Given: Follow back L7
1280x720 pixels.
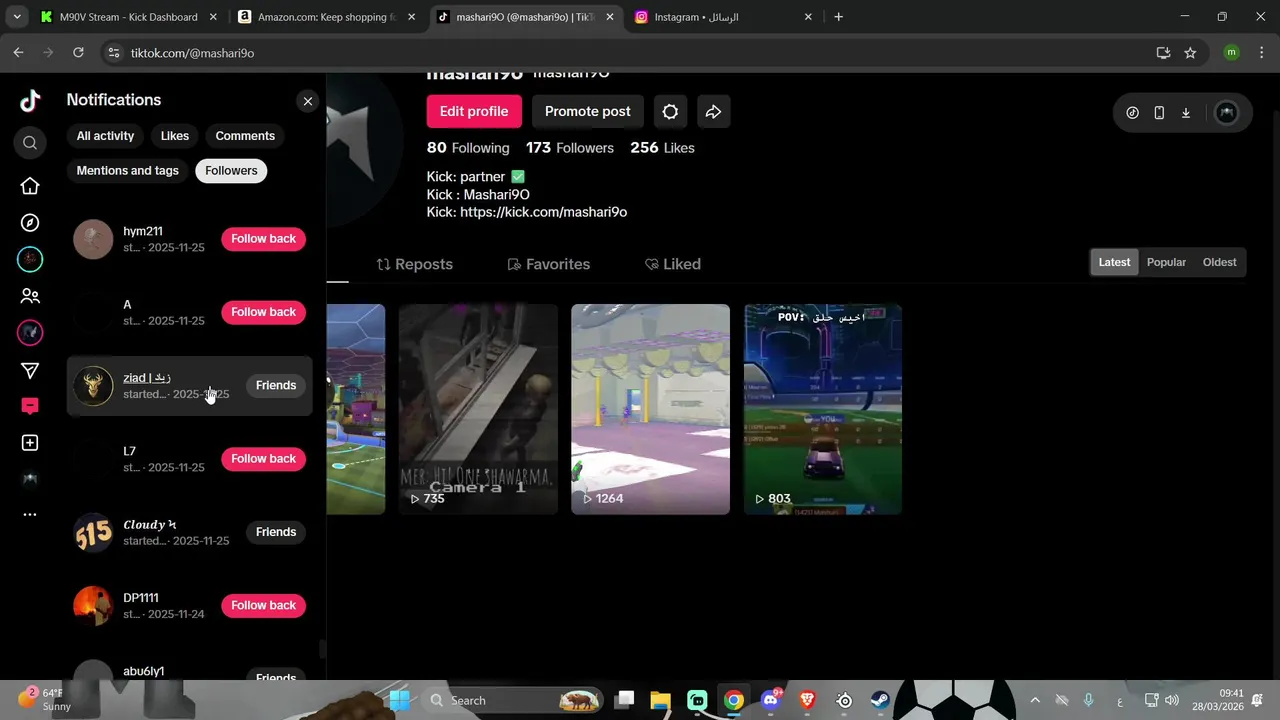Looking at the screenshot, I should (263, 459).
